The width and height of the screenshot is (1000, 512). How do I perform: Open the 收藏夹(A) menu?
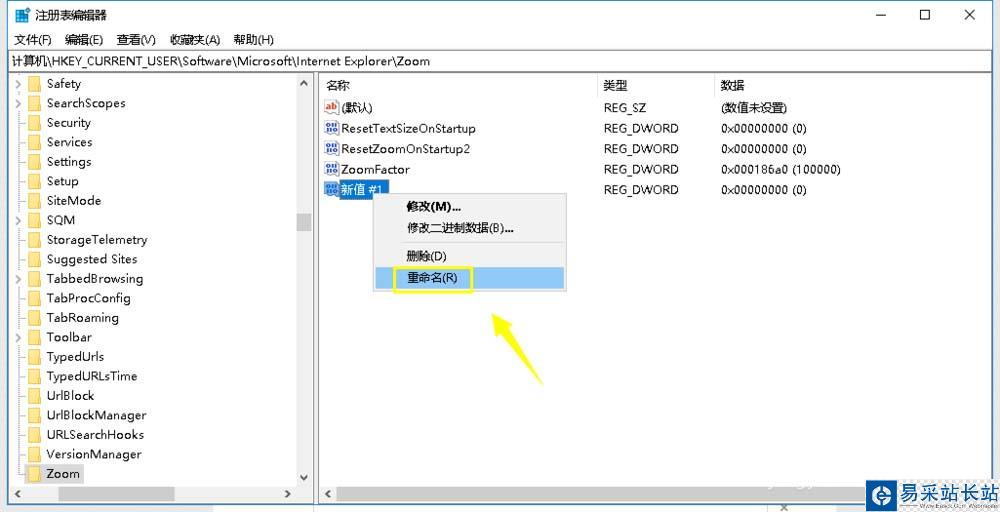(195, 40)
